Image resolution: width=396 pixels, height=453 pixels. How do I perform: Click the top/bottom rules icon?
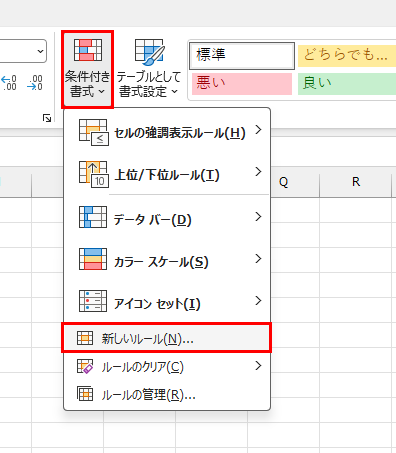94,174
